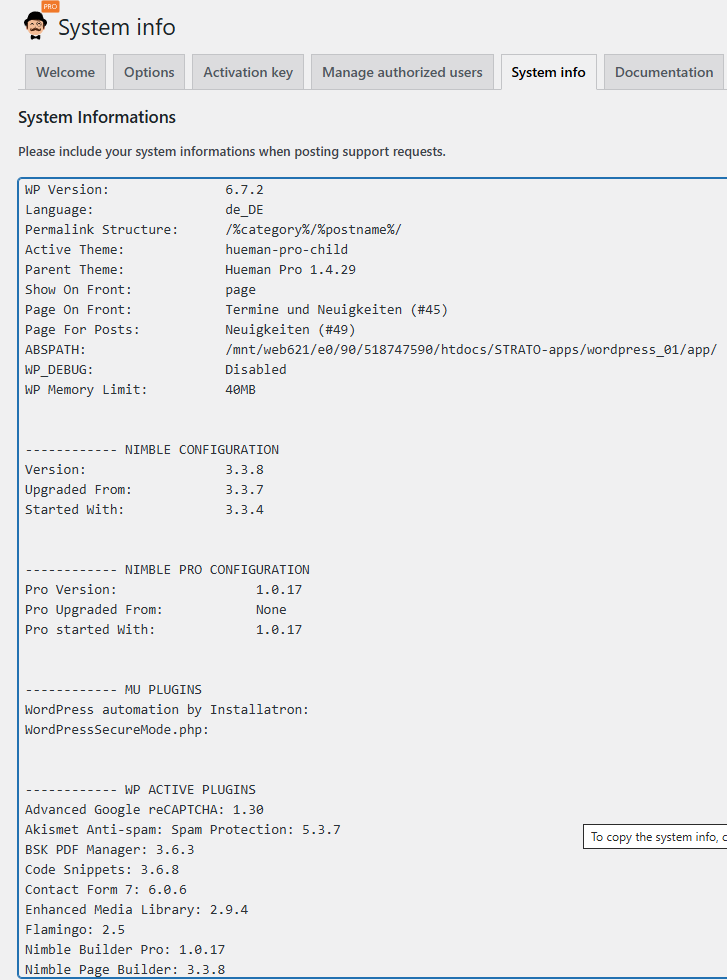This screenshot has width=727, height=980.
Task: Switch to the Options tab
Action: coord(149,72)
